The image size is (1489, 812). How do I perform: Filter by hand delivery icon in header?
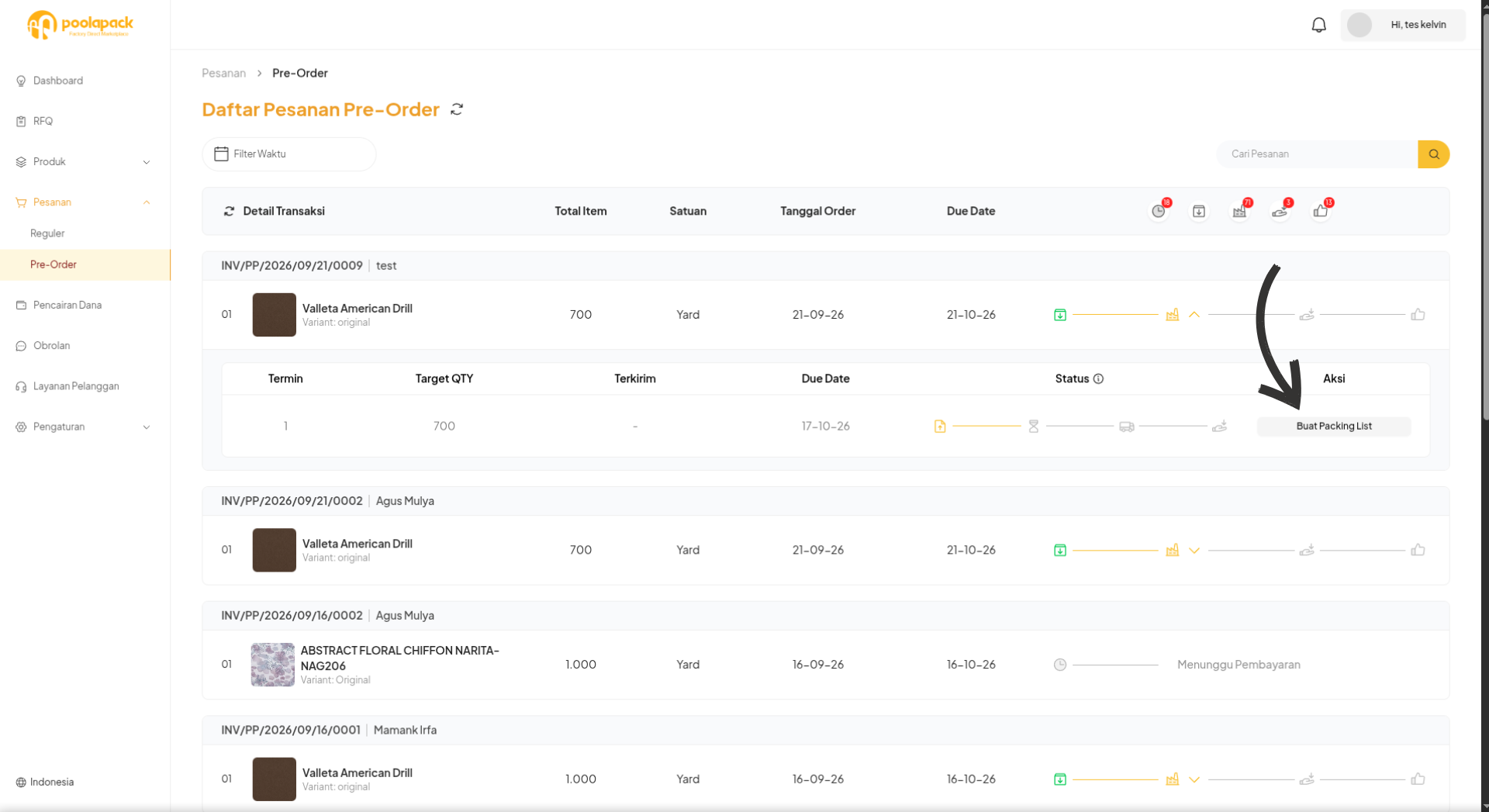(x=1280, y=211)
